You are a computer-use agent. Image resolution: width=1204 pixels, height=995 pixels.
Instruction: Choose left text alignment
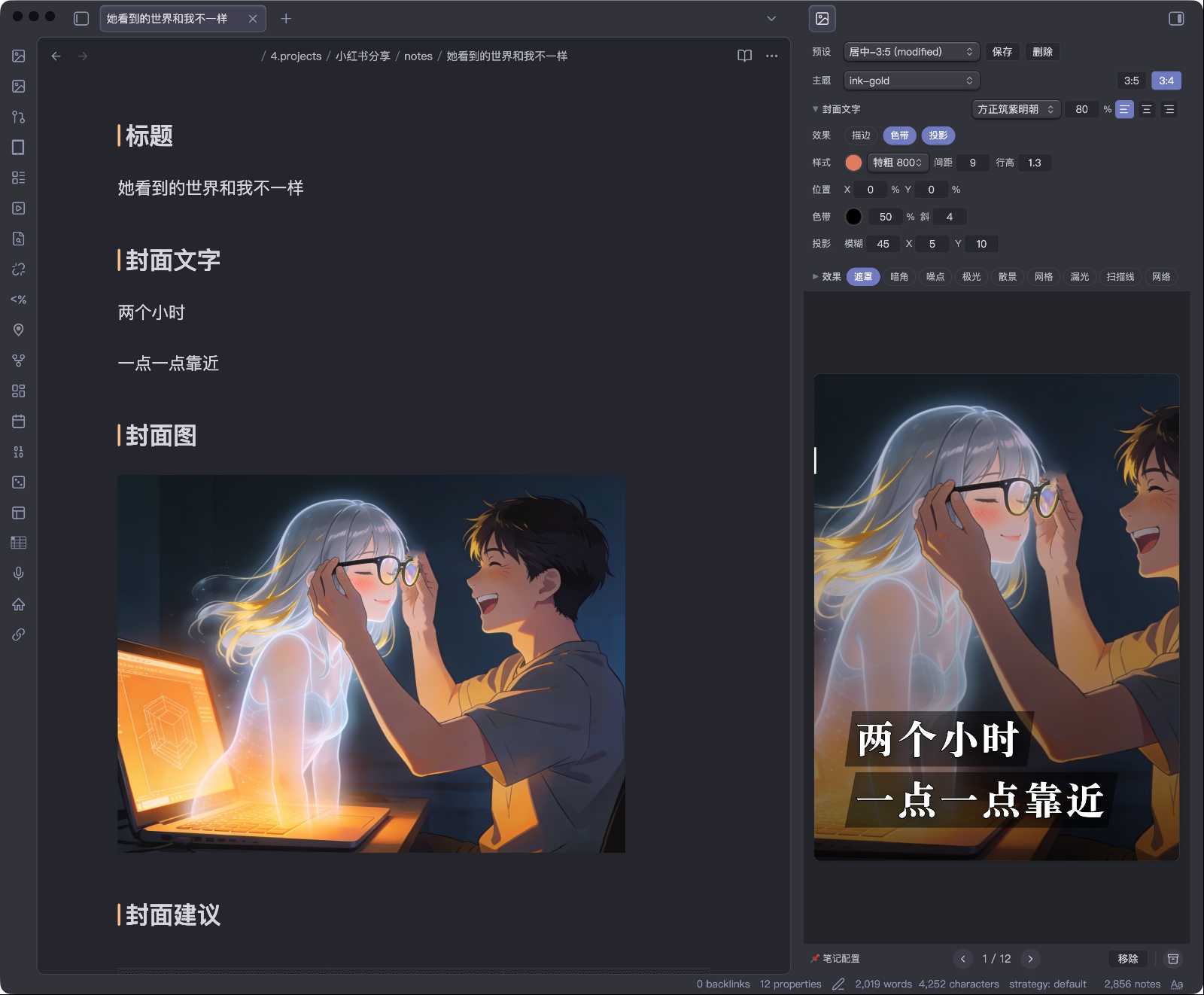click(1124, 109)
